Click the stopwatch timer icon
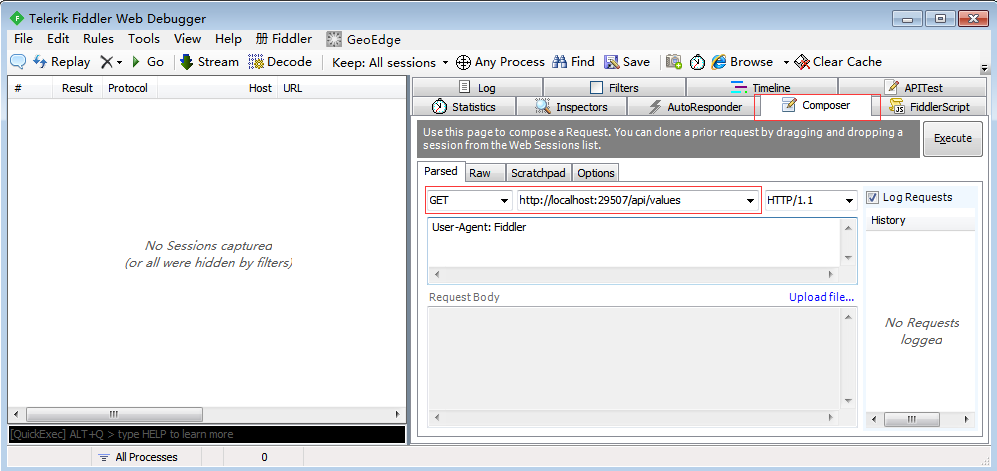Viewport: 997px width, 471px height. (x=698, y=62)
